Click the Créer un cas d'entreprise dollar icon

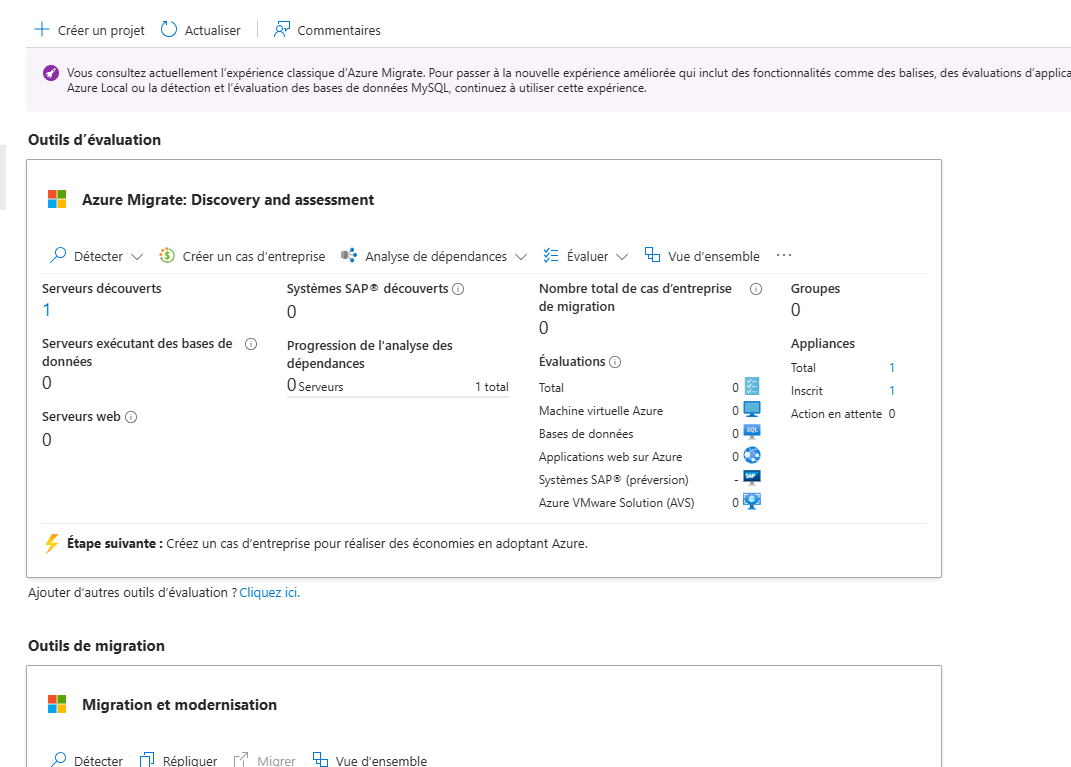pos(167,255)
